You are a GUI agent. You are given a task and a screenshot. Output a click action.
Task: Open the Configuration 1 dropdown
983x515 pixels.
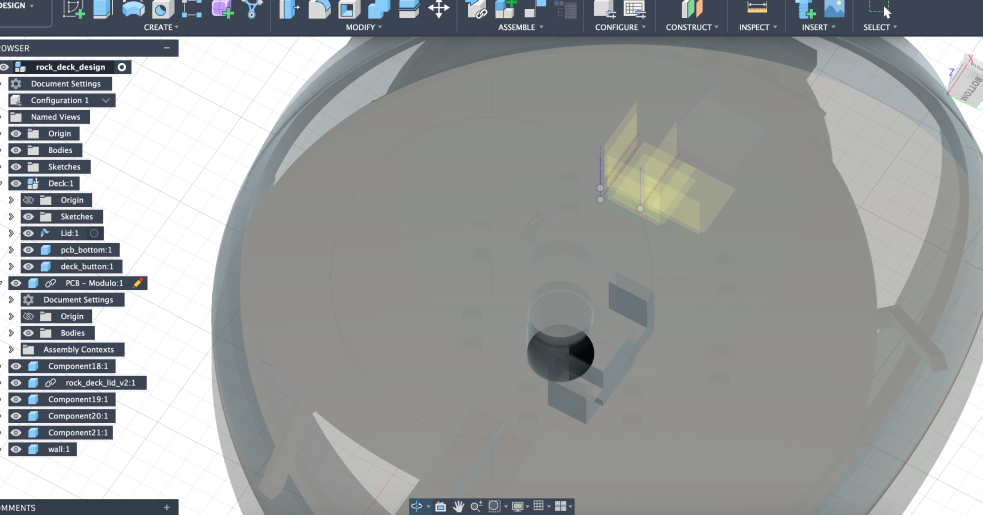[x=106, y=101]
